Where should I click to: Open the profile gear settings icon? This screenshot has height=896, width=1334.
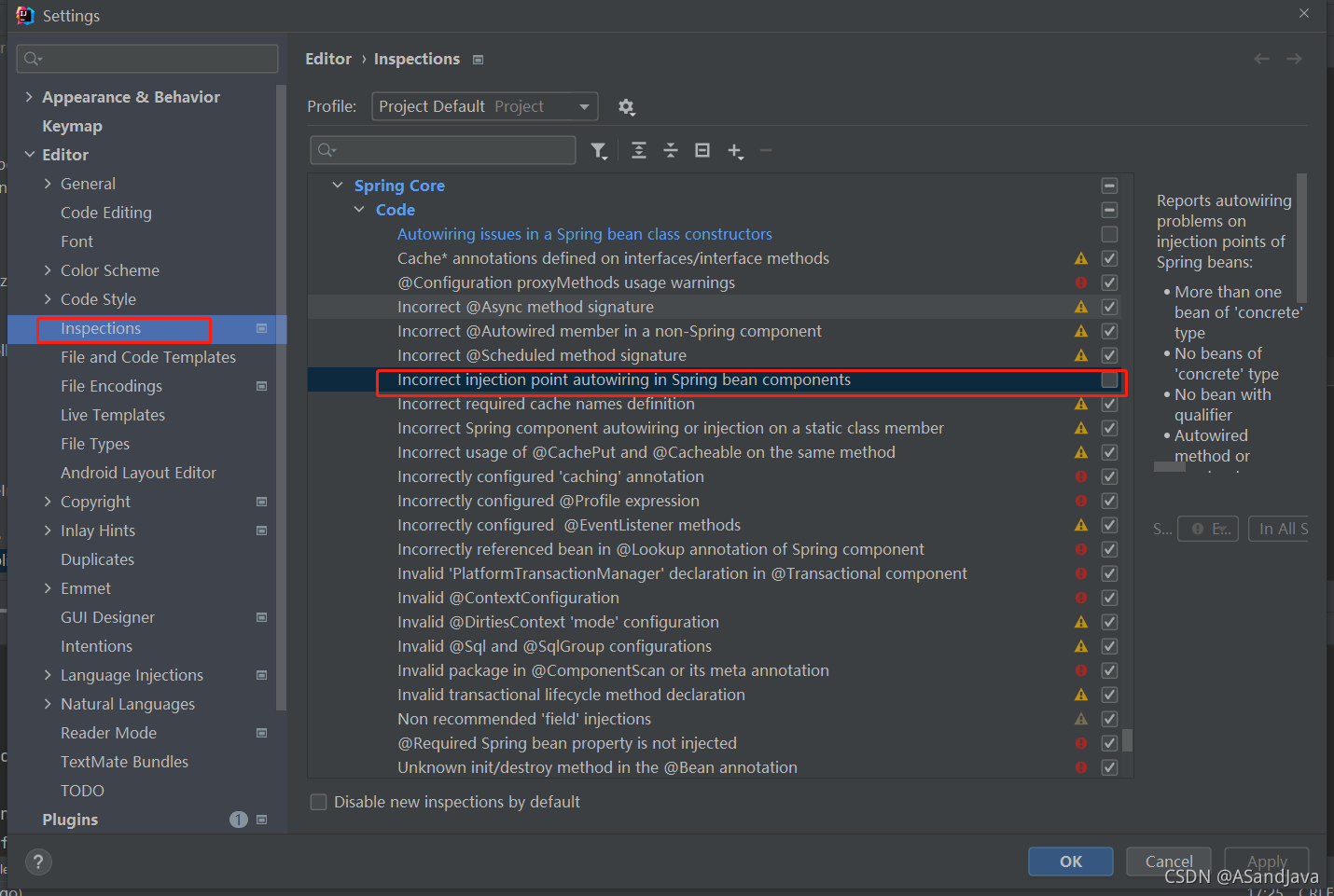point(626,107)
